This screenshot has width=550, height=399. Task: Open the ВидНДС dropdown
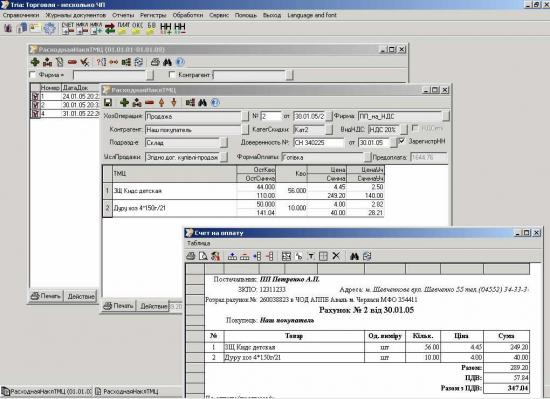[x=404, y=129]
